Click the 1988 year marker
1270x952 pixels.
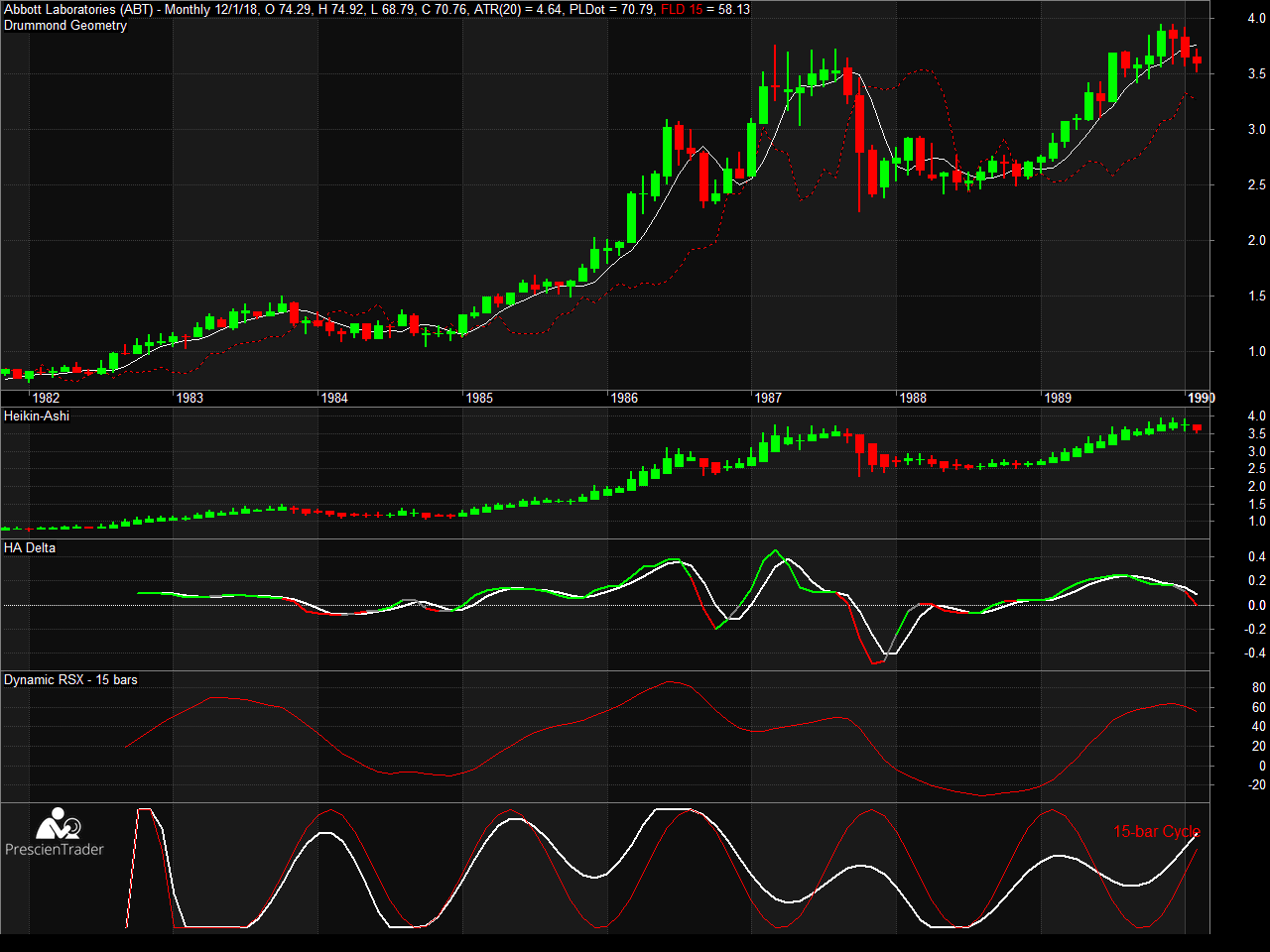pos(913,398)
